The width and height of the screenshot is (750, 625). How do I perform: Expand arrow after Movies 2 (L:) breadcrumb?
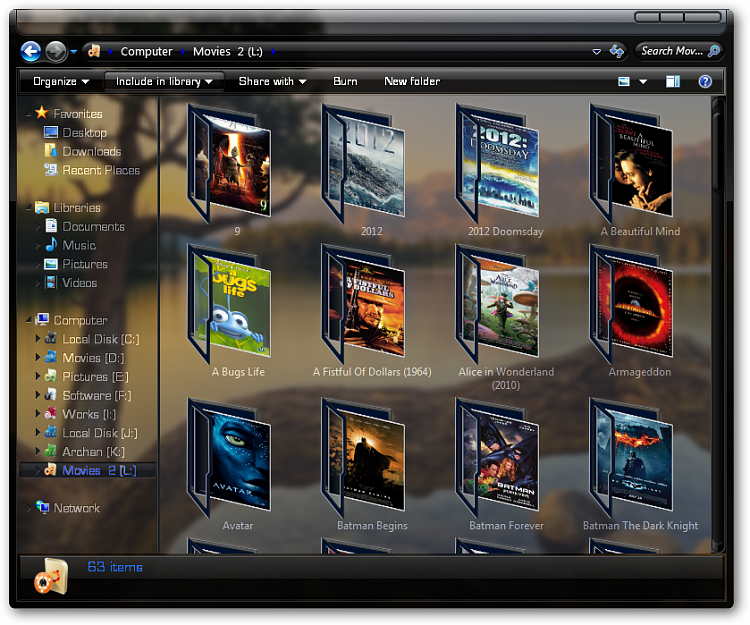point(273,51)
